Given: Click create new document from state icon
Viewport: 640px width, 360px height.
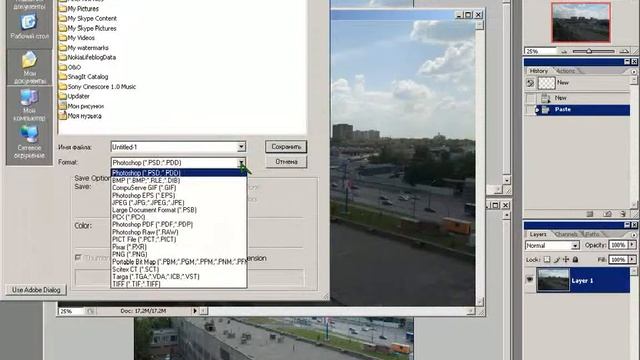Looking at the screenshot, I should [x=589, y=214].
